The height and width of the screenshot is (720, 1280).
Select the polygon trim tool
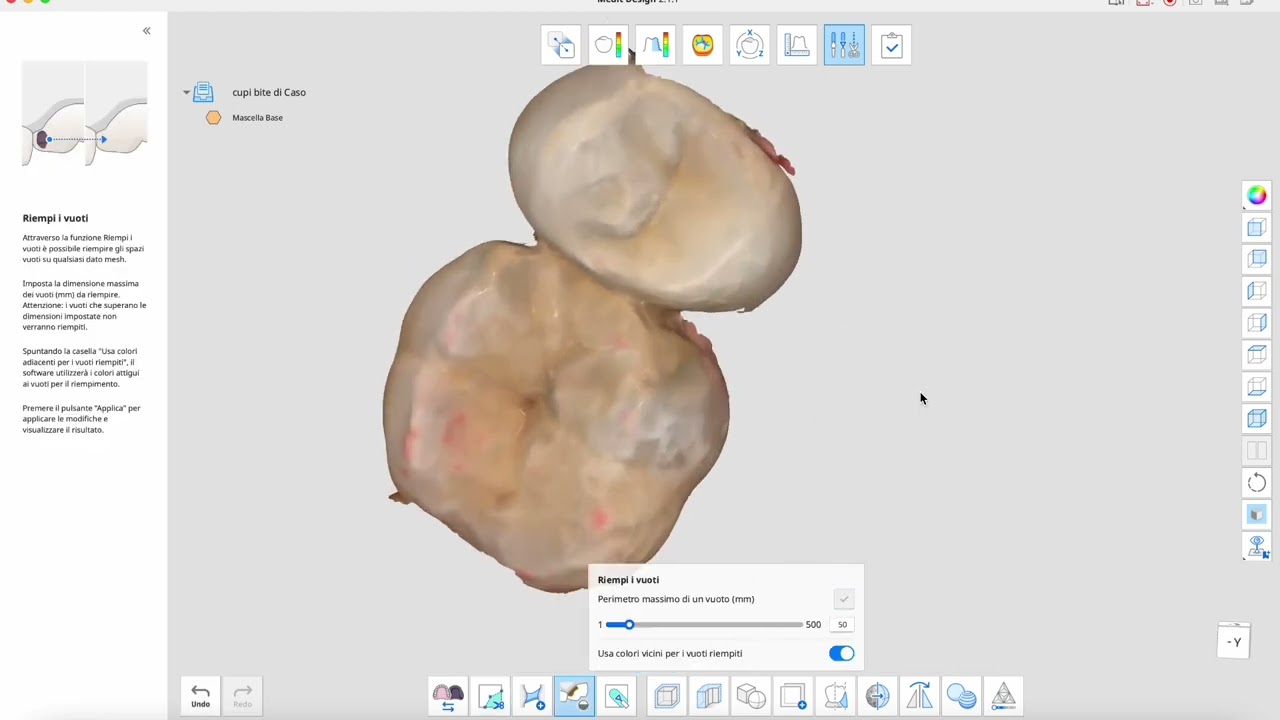490,696
